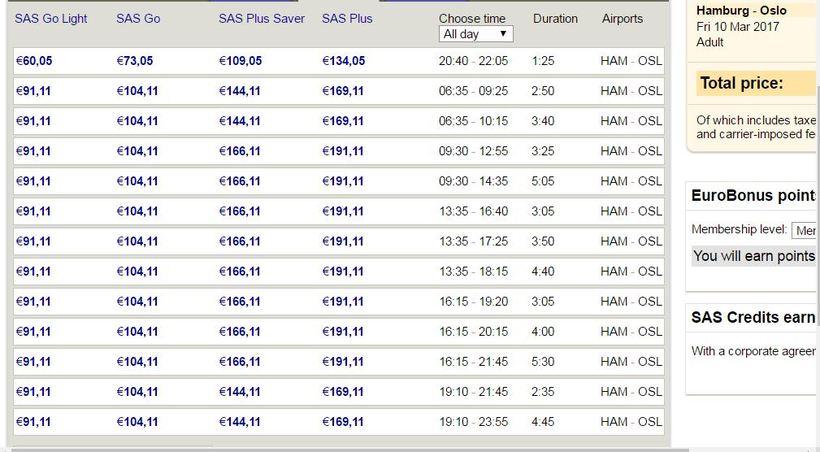The height and width of the screenshot is (452, 820).
Task: Select the €134,05 SAS Plus fare
Action: pyautogui.click(x=343, y=61)
